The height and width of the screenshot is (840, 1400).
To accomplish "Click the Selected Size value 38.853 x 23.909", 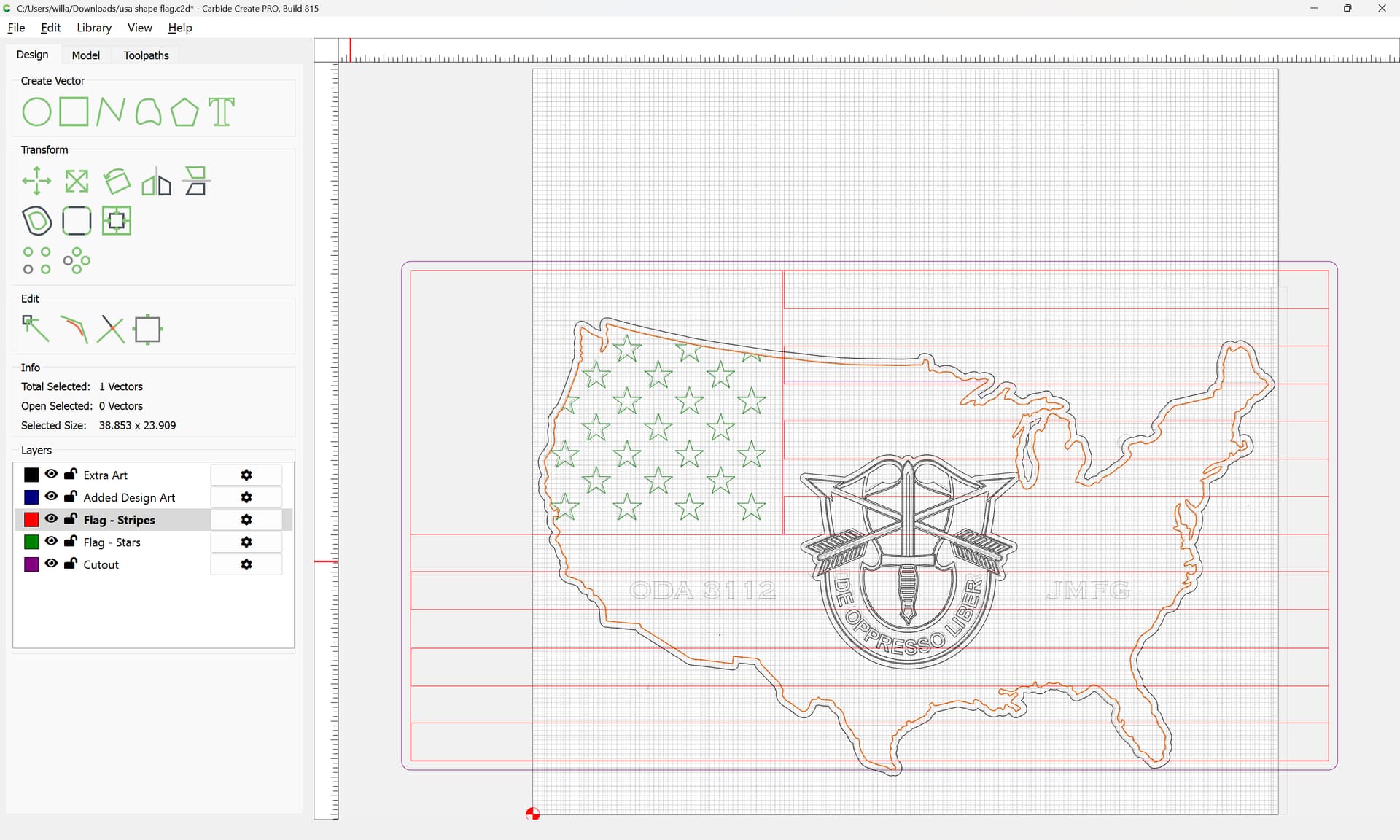I will tap(137, 426).
